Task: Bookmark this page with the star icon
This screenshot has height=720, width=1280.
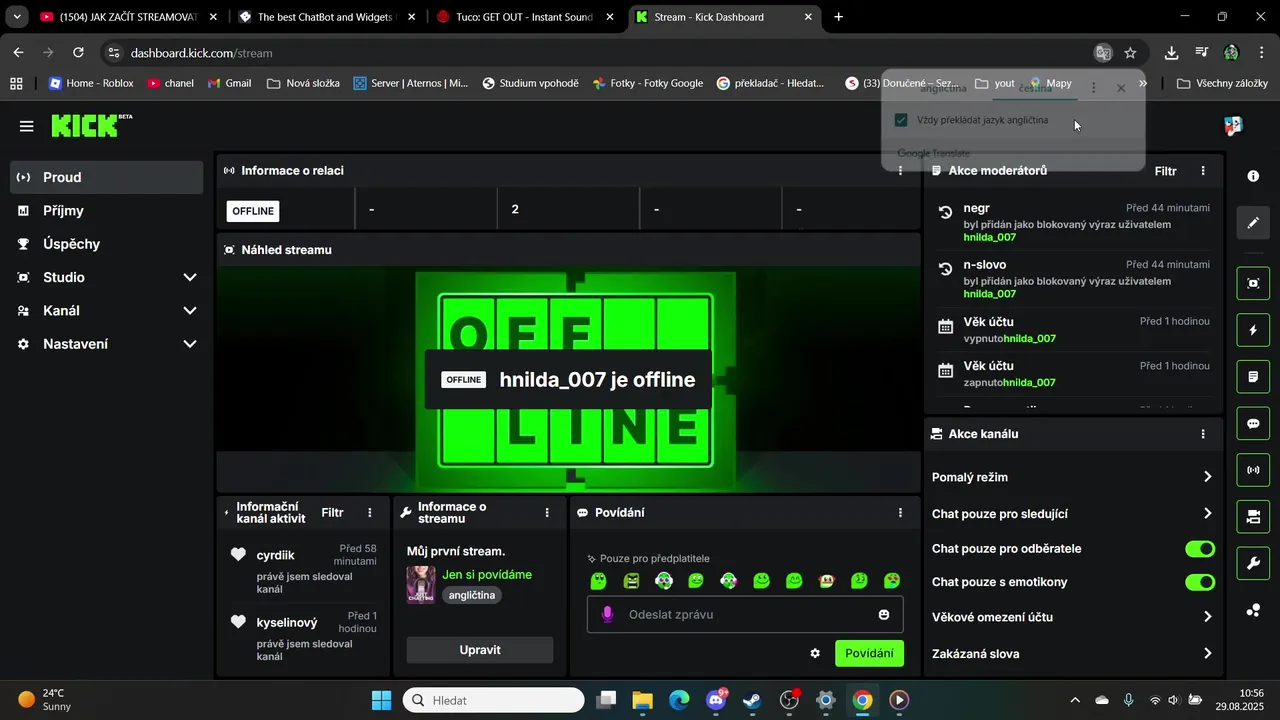Action: (1130, 53)
